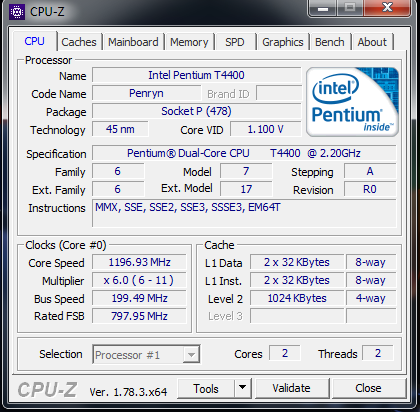Click the Instructions list MMX, SSE, SSE2
Viewport: 420px width, 412px height.
[x=244, y=213]
